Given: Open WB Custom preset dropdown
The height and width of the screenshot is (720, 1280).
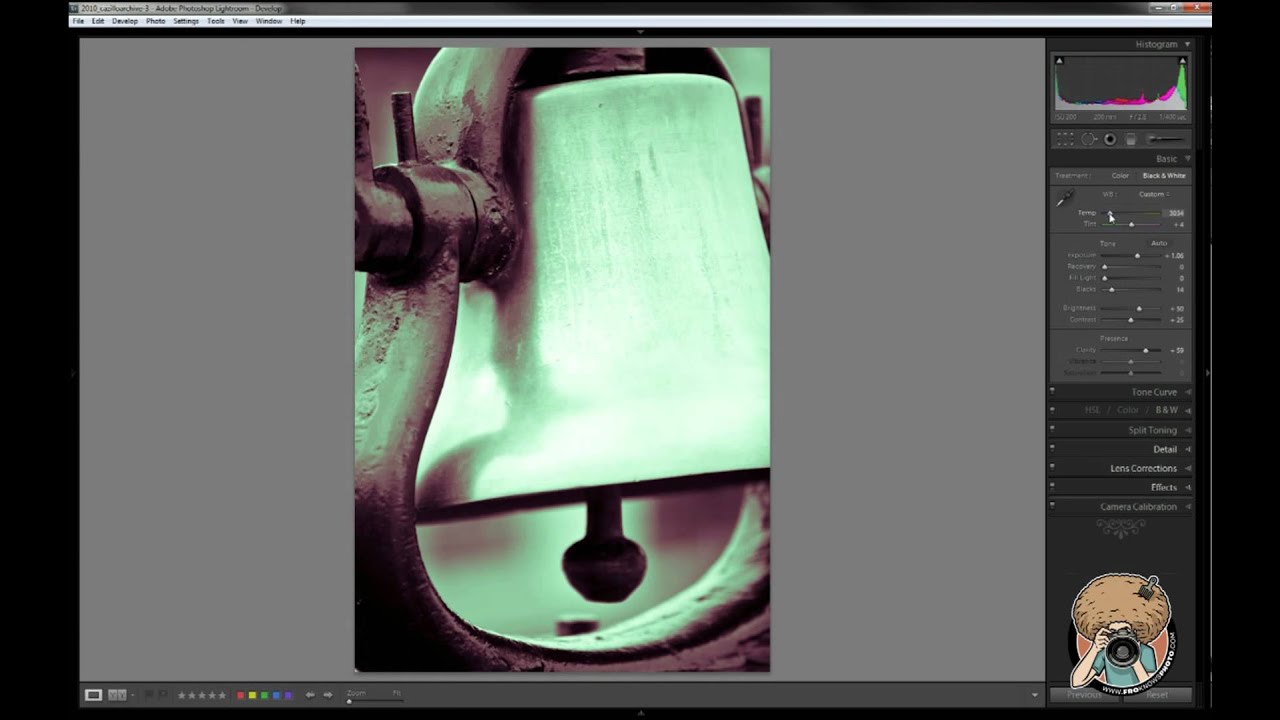Looking at the screenshot, I should point(1154,194).
